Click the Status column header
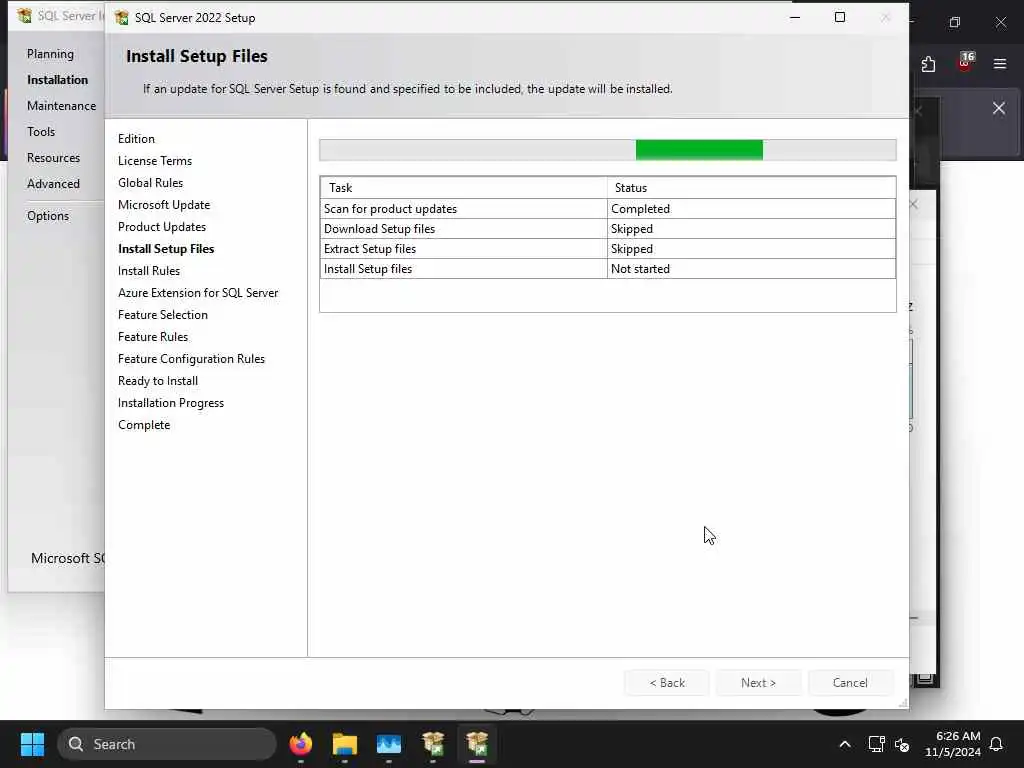Image resolution: width=1024 pixels, height=768 pixels. (751, 187)
